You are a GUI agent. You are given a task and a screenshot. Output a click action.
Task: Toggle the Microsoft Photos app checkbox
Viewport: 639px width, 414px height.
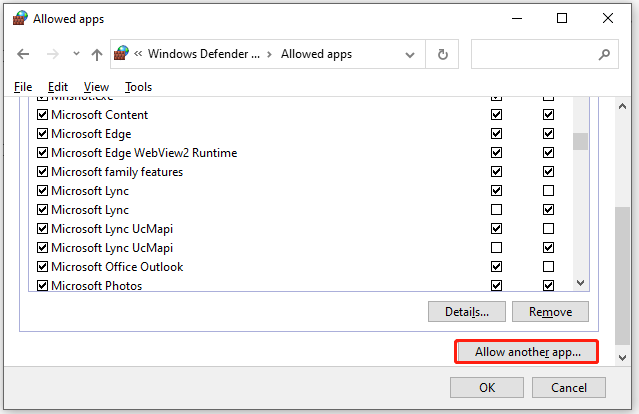(x=42, y=286)
